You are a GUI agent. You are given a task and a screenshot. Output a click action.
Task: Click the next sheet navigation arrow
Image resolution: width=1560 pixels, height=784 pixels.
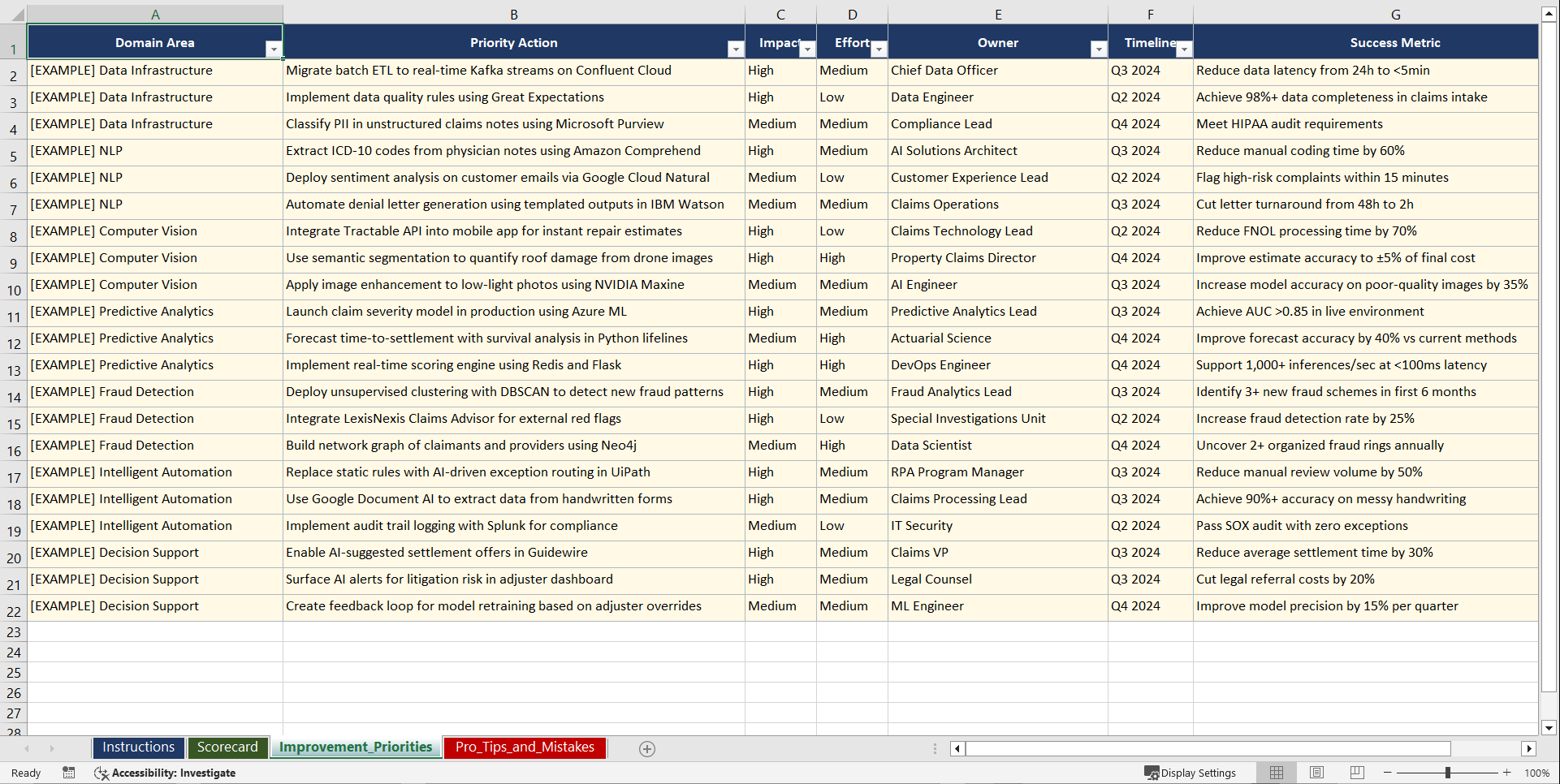coord(52,748)
